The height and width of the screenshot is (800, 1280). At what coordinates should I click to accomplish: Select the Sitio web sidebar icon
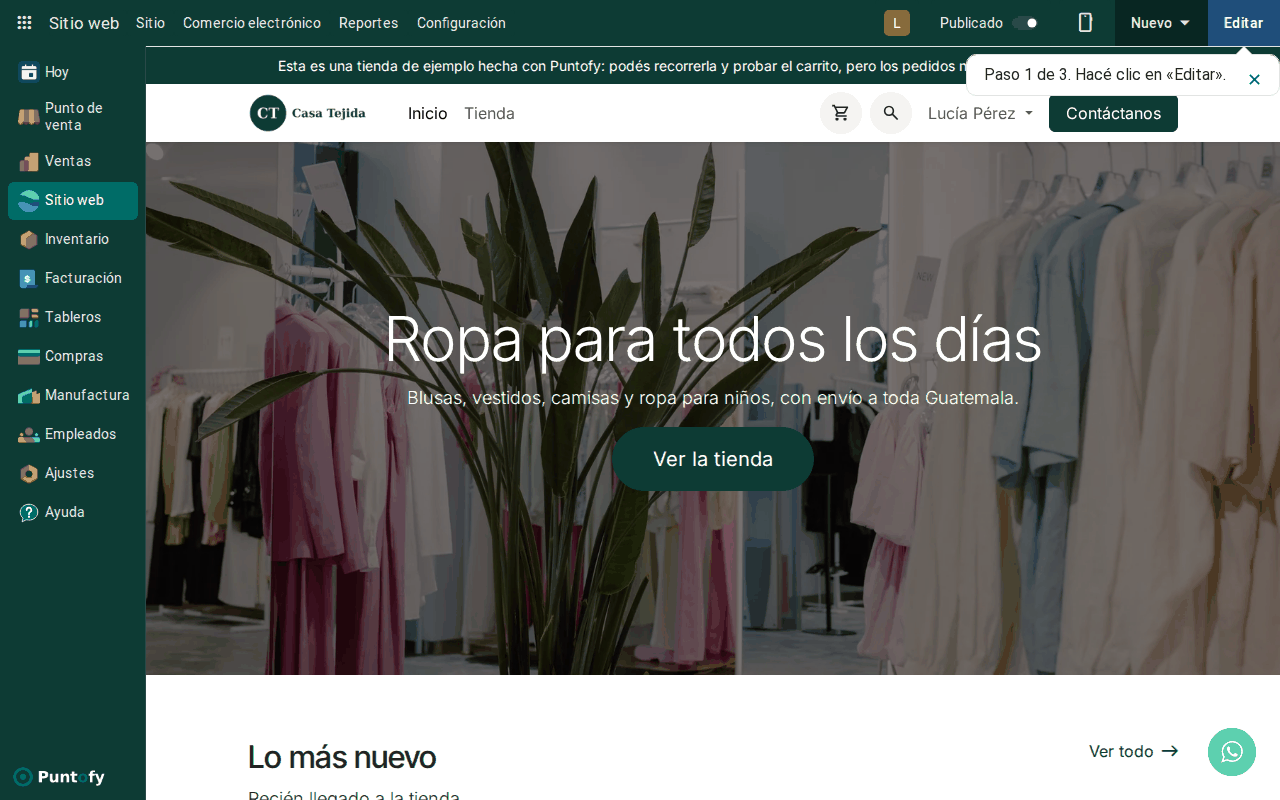point(29,200)
